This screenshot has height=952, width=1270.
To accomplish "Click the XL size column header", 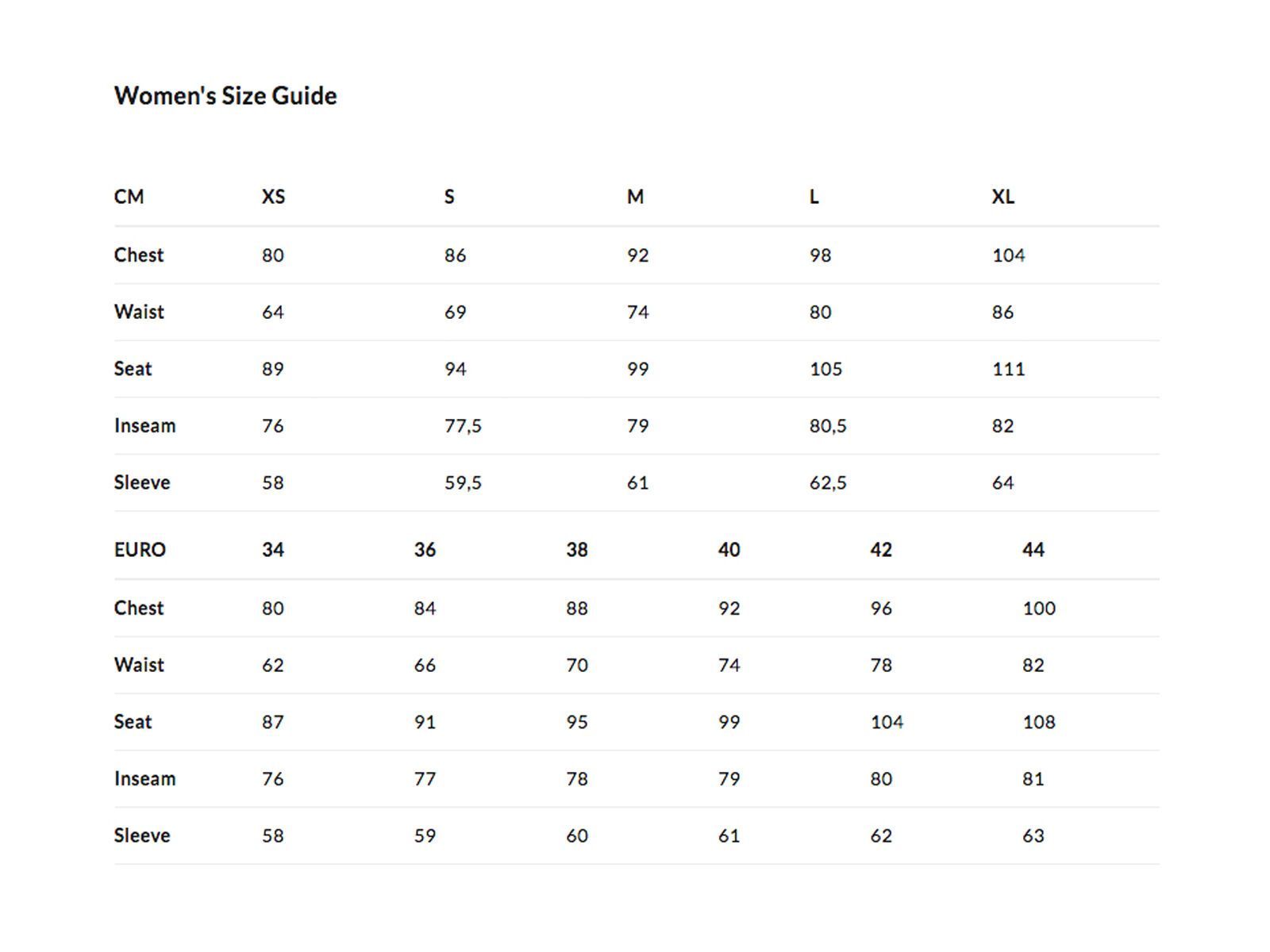I will pyautogui.click(x=1003, y=197).
